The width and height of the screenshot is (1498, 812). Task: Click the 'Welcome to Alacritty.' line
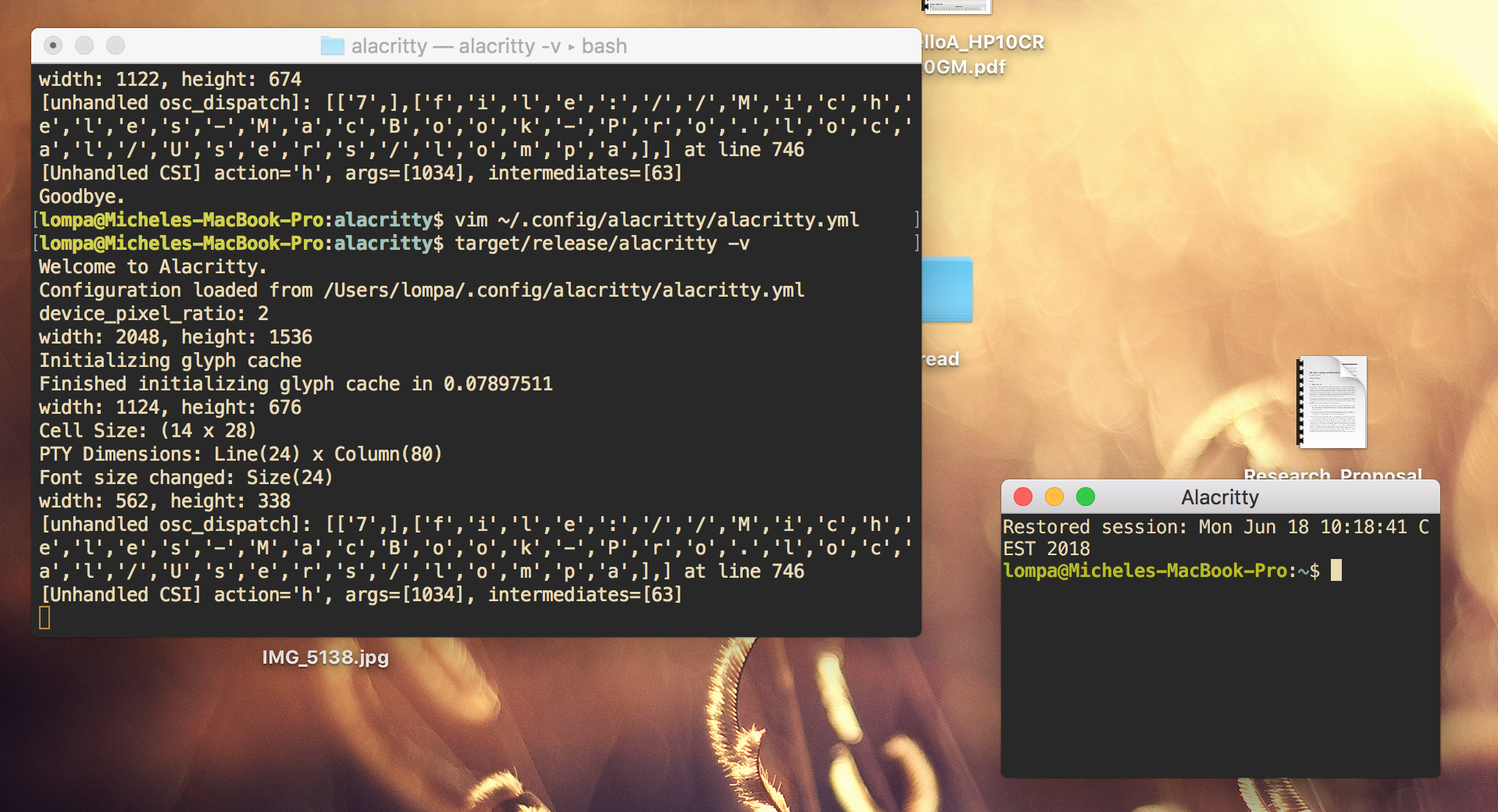point(153,267)
